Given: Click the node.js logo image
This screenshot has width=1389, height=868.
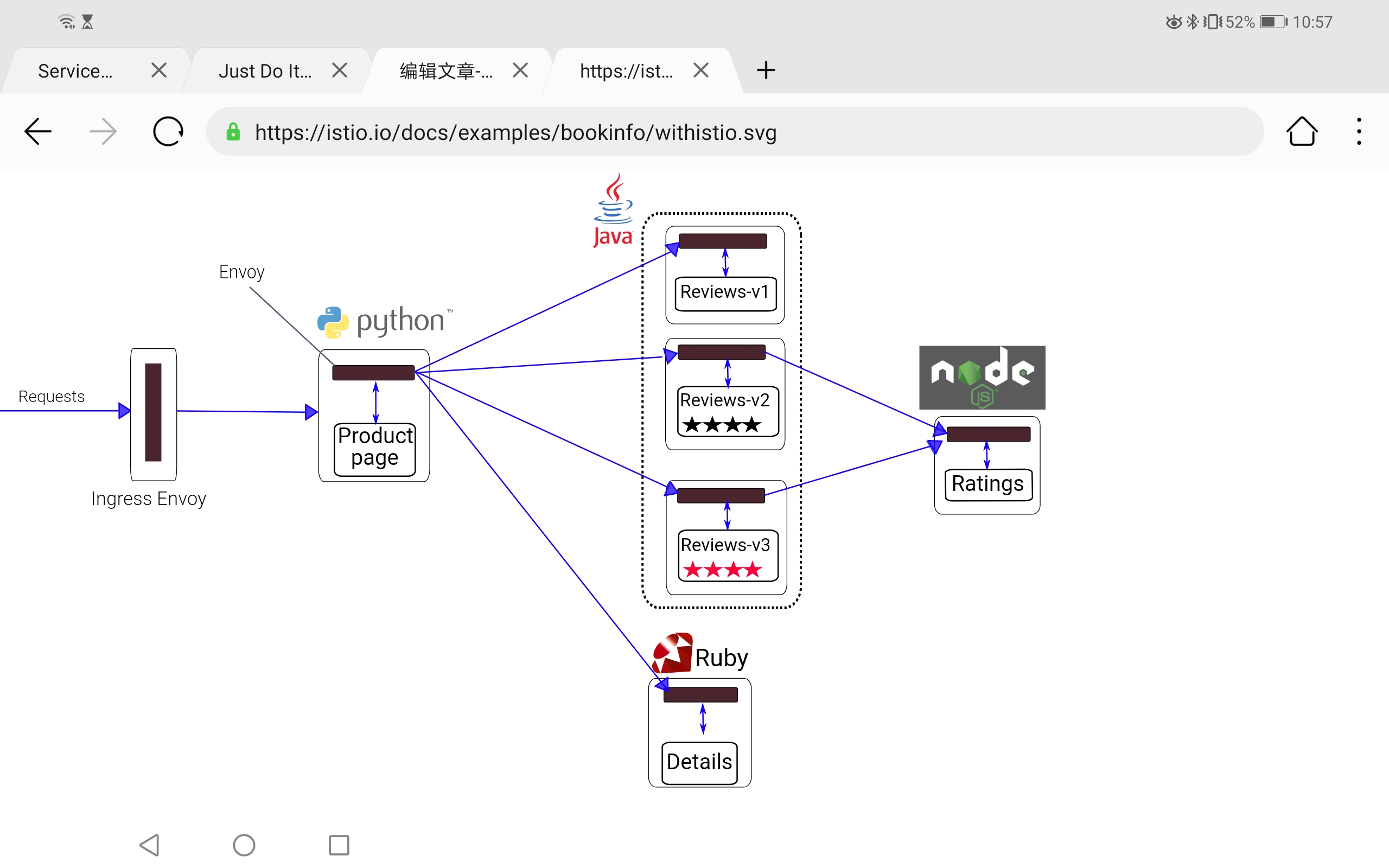Looking at the screenshot, I should [982, 377].
